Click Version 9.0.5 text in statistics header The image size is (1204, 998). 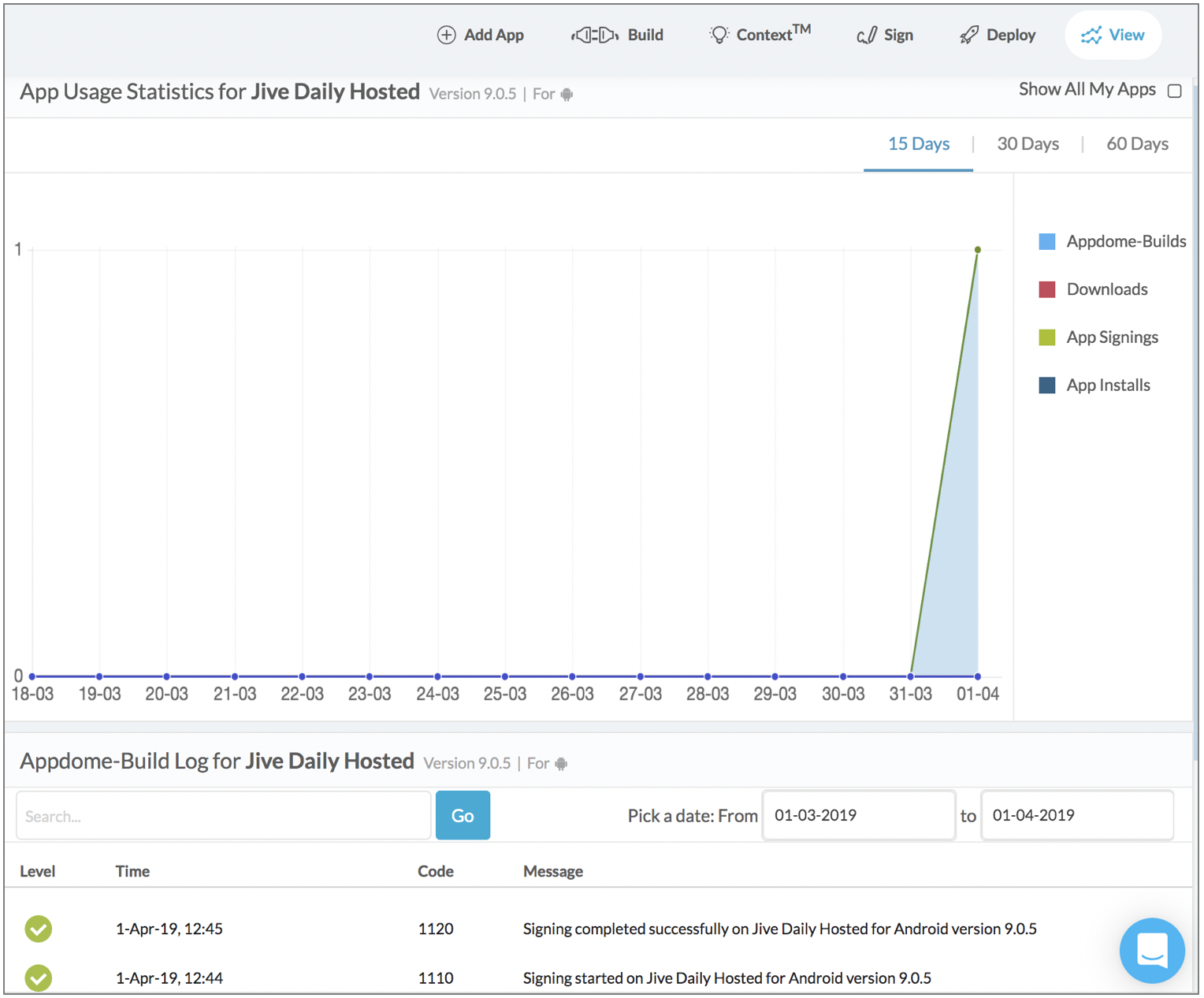pos(473,94)
